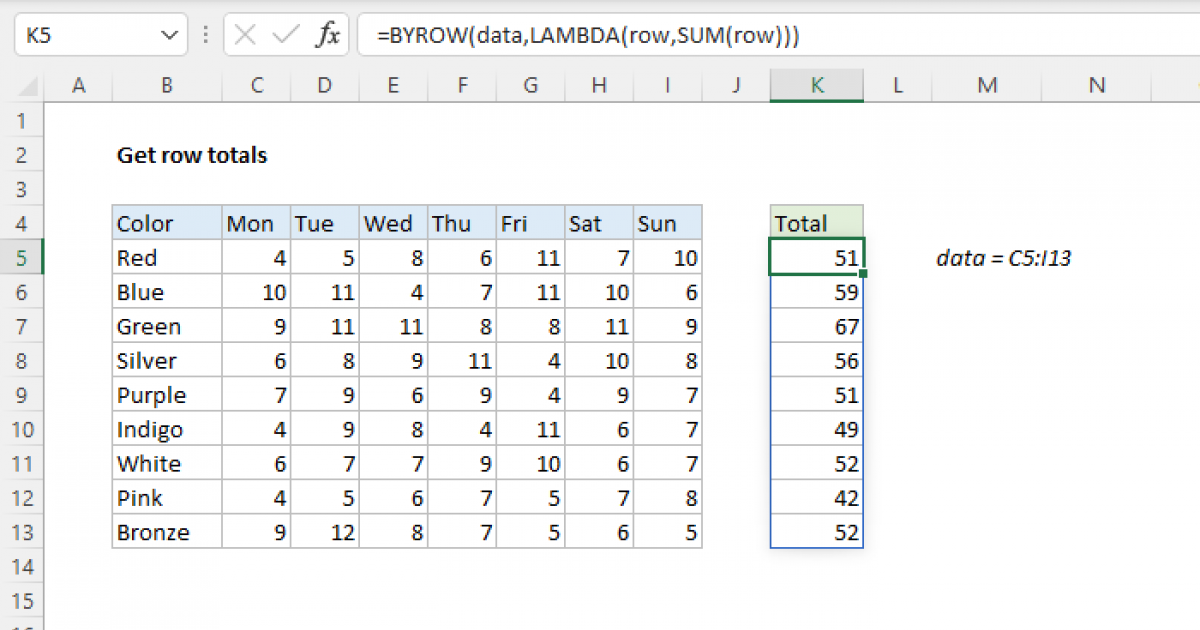
Task: Click the 'Thu' header cell
Action: (462, 224)
